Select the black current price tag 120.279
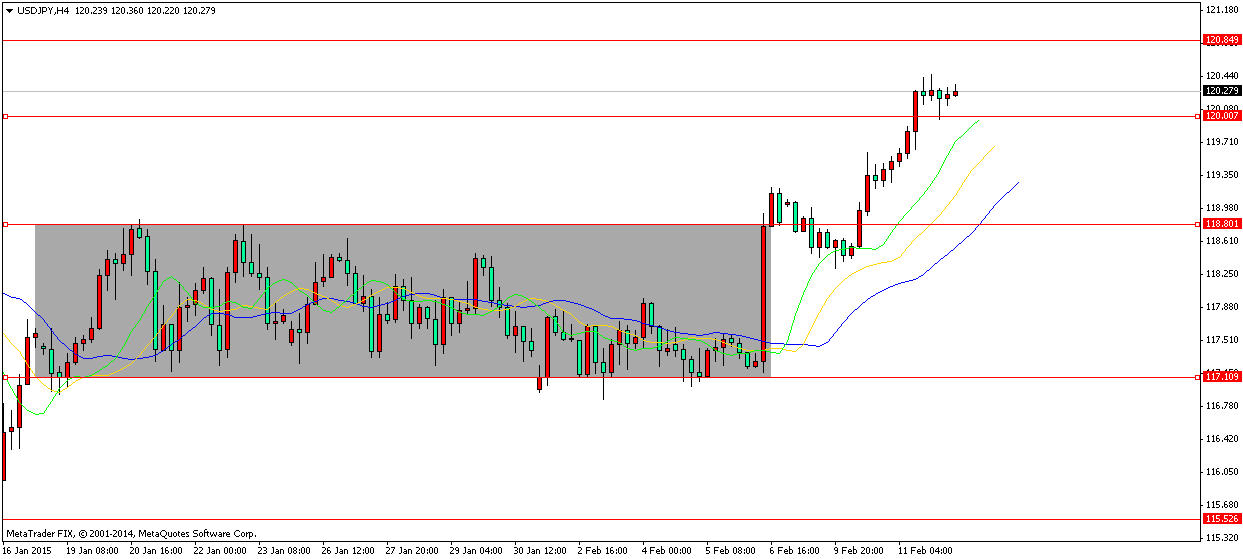Viewport: 1243px width, 559px height. pos(1222,91)
